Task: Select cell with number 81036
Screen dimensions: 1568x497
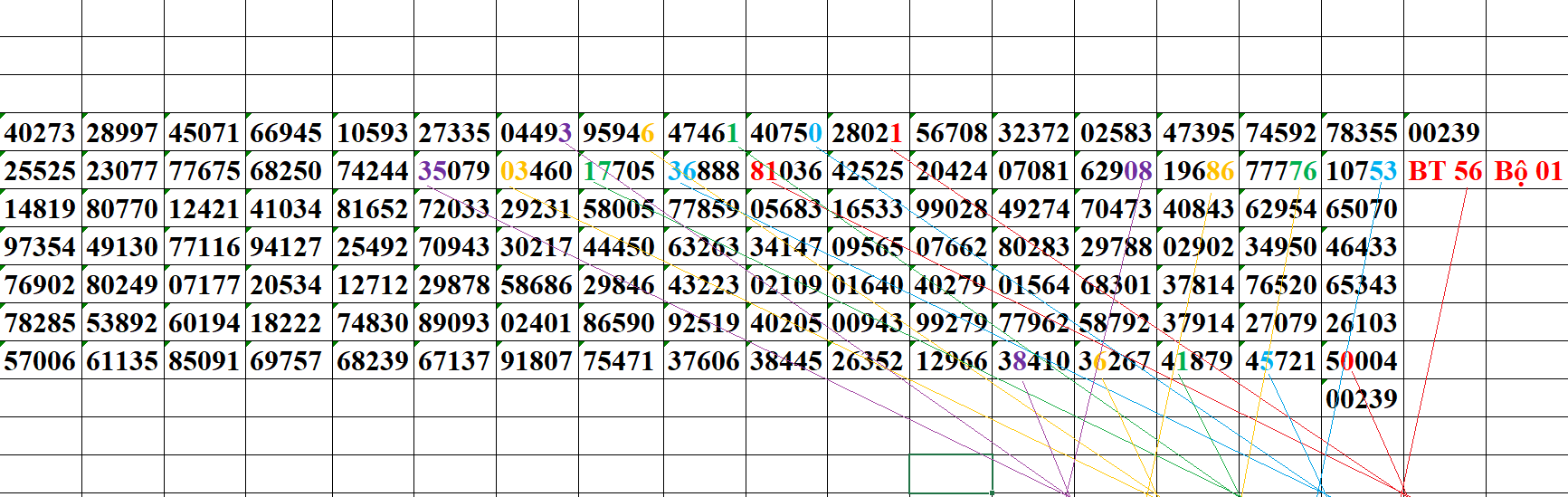Action: click(786, 171)
